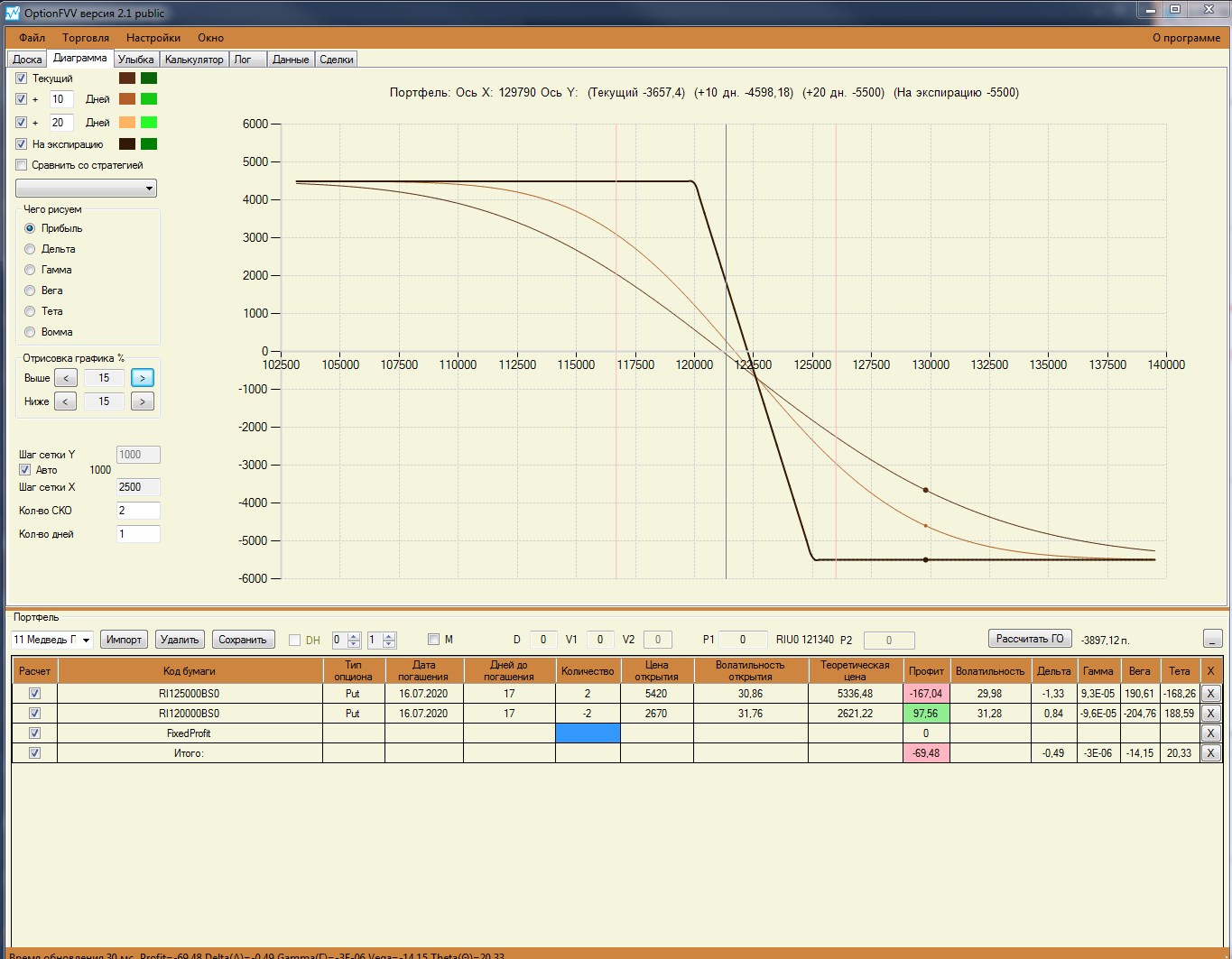Click the green swatch in the +20 Дней row
This screenshot has width=1232, height=959.
pos(149,123)
